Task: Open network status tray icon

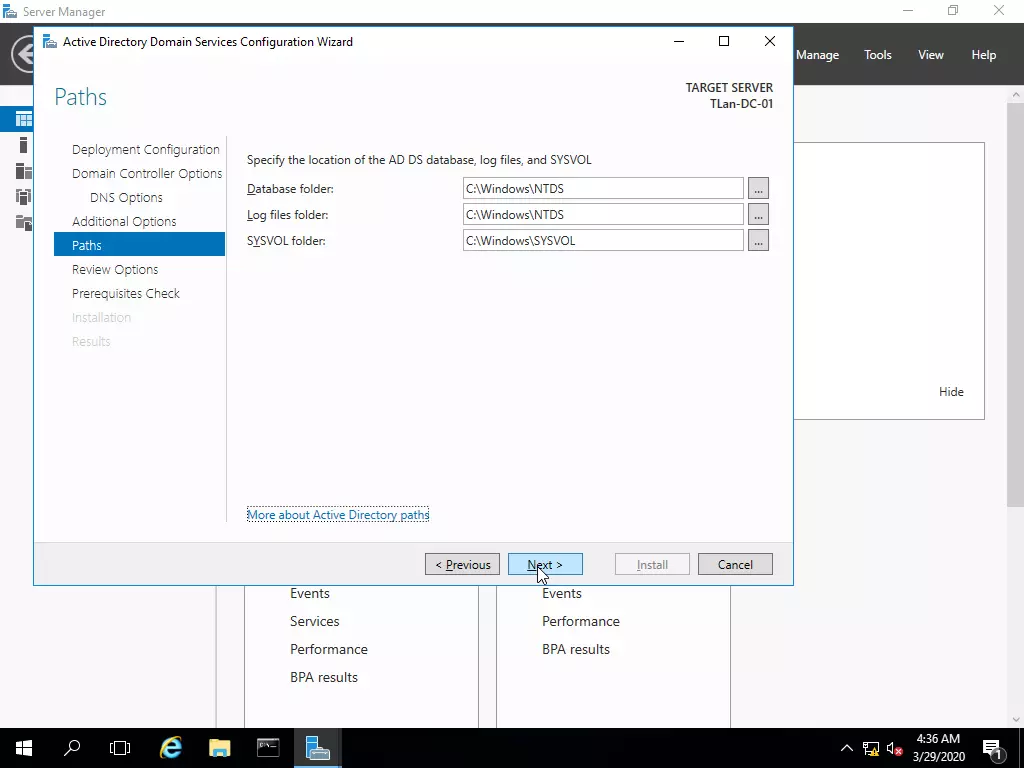Action: (871, 748)
